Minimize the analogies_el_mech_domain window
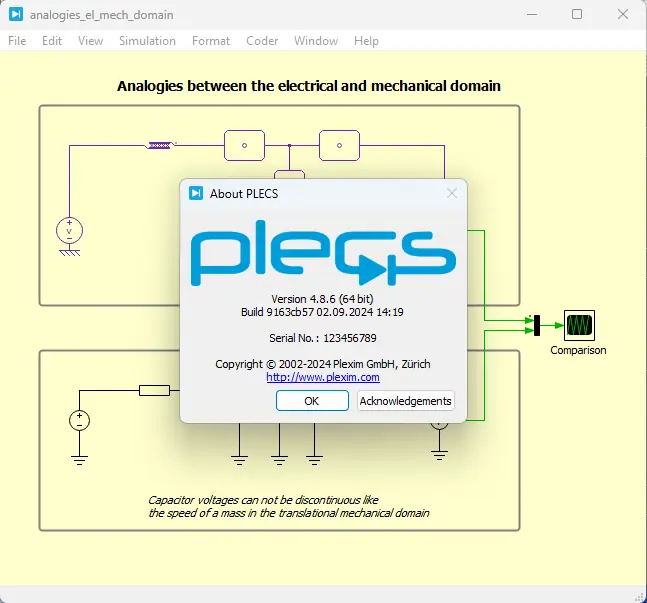The image size is (647, 603). (x=532, y=14)
